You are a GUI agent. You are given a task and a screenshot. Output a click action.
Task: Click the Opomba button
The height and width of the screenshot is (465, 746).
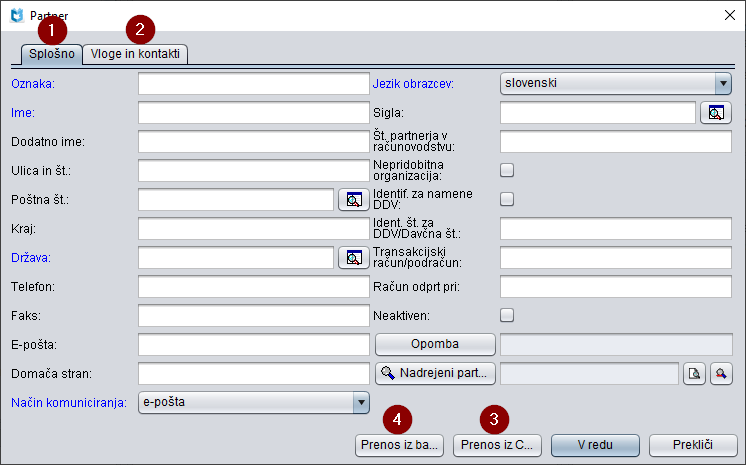pos(435,344)
